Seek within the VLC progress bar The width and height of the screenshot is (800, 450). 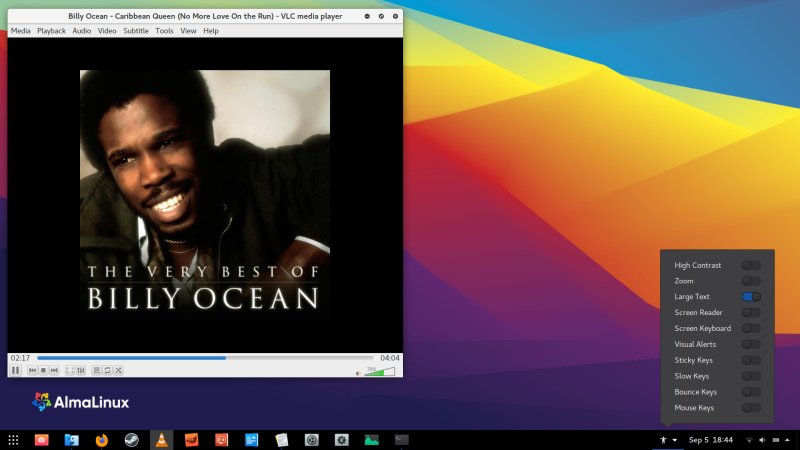(x=205, y=358)
